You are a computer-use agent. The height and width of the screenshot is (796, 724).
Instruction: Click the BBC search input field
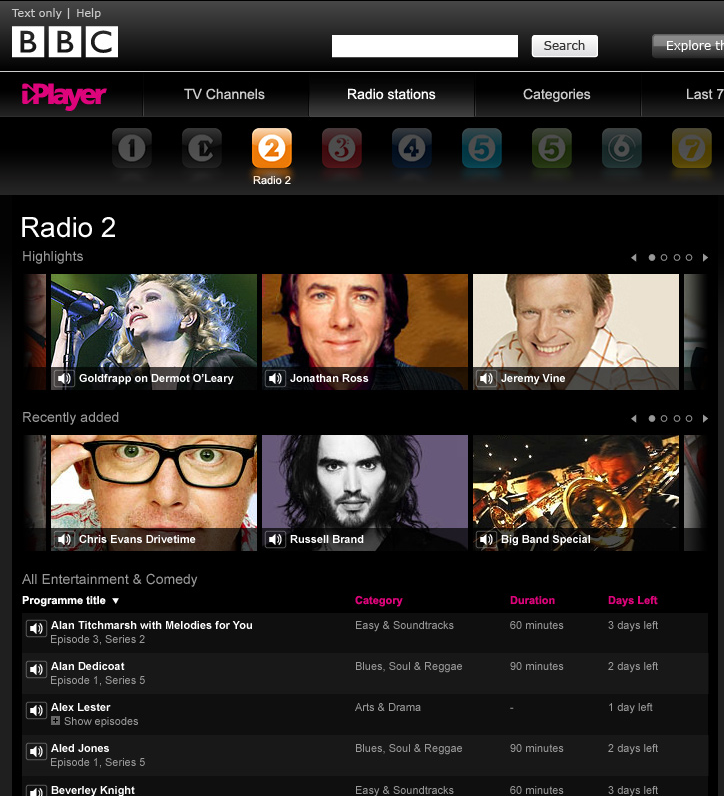[x=424, y=46]
